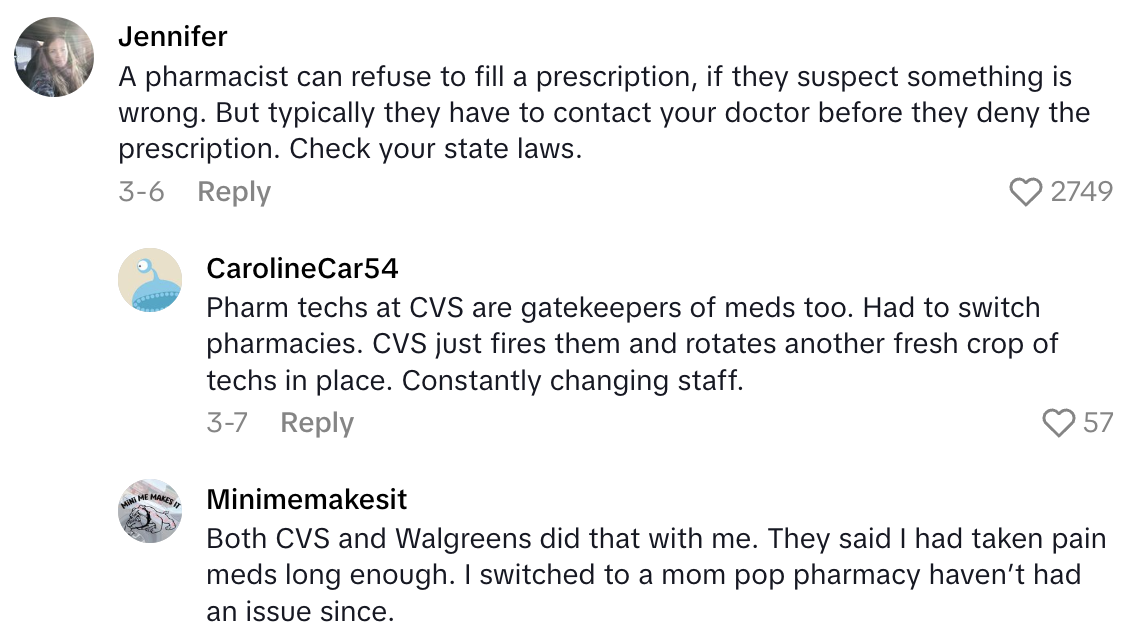This screenshot has width=1146, height=632.
Task: Go to Minimemakesit's profile by name
Action: point(307,499)
